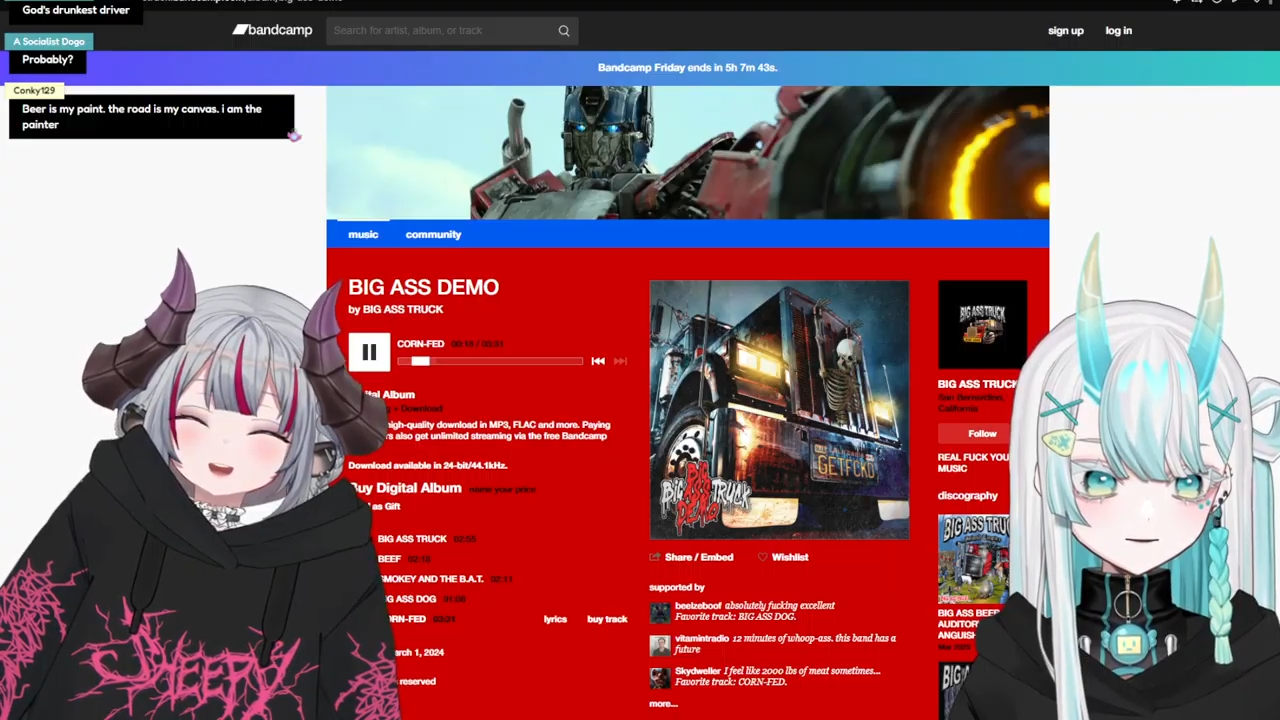Image resolution: width=1280 pixels, height=720 pixels.
Task: Open lyrics for the CORN-FED track
Action: pos(555,619)
